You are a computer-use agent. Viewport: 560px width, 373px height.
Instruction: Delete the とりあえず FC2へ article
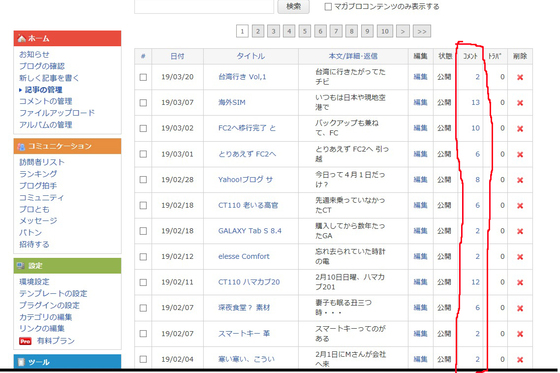(x=520, y=154)
